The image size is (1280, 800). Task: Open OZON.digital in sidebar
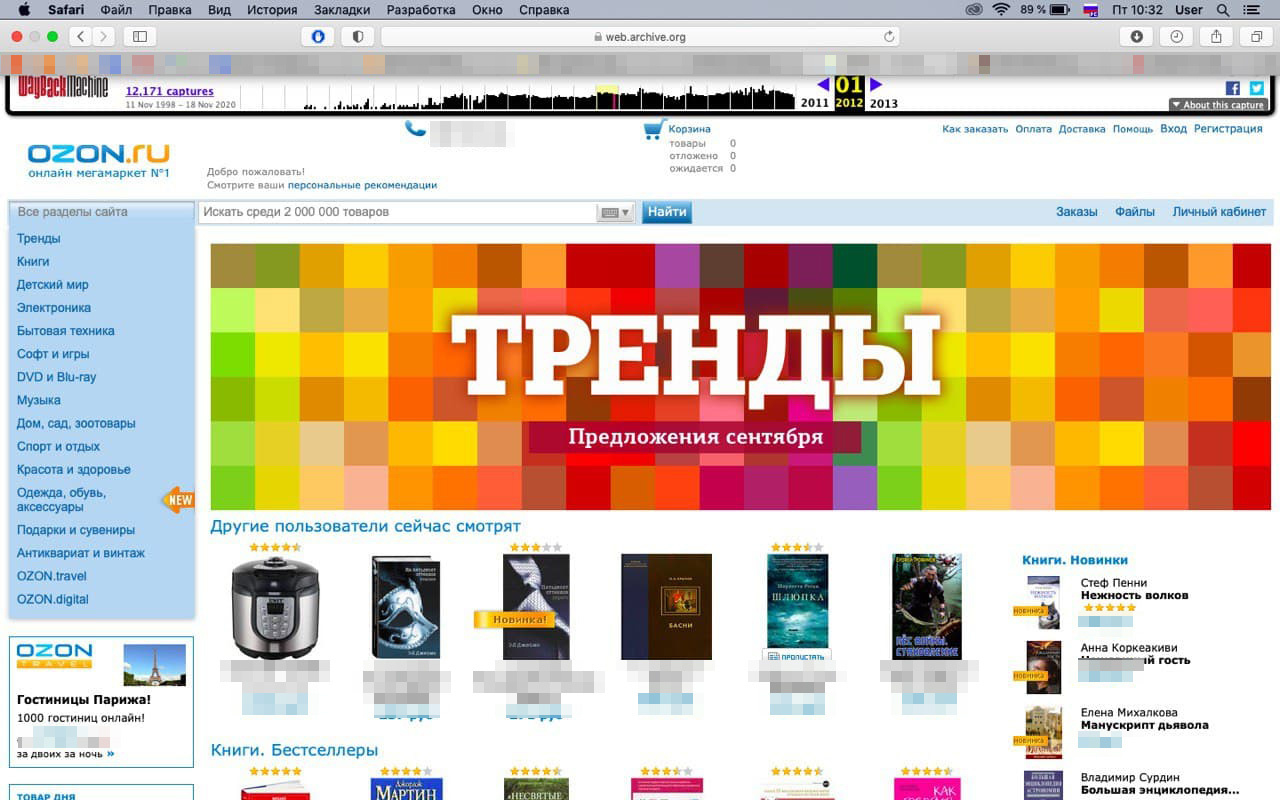tap(53, 600)
